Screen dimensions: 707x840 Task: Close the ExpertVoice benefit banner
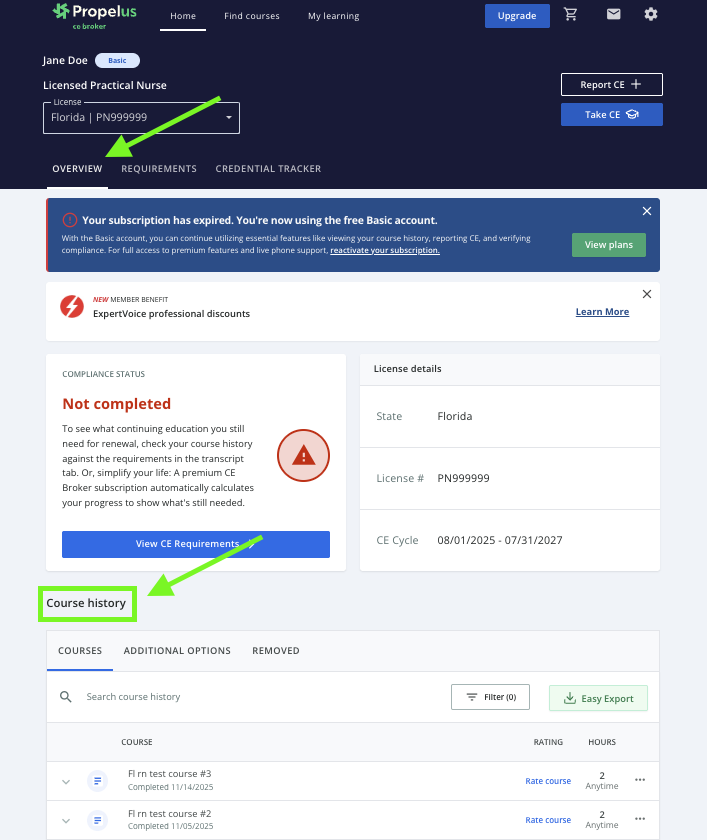[647, 294]
